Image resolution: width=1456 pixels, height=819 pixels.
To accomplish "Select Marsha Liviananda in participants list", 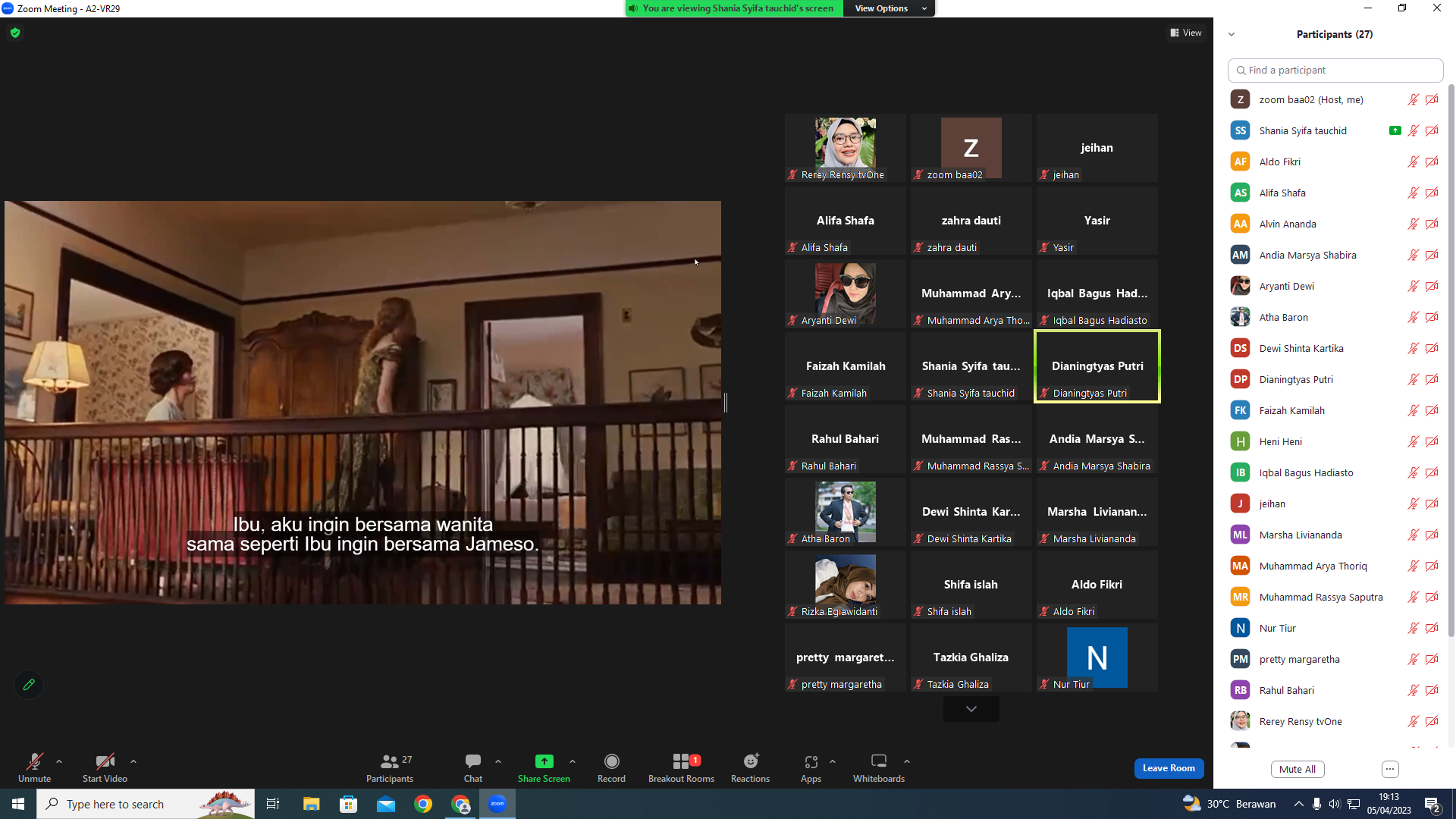I will click(1335, 535).
